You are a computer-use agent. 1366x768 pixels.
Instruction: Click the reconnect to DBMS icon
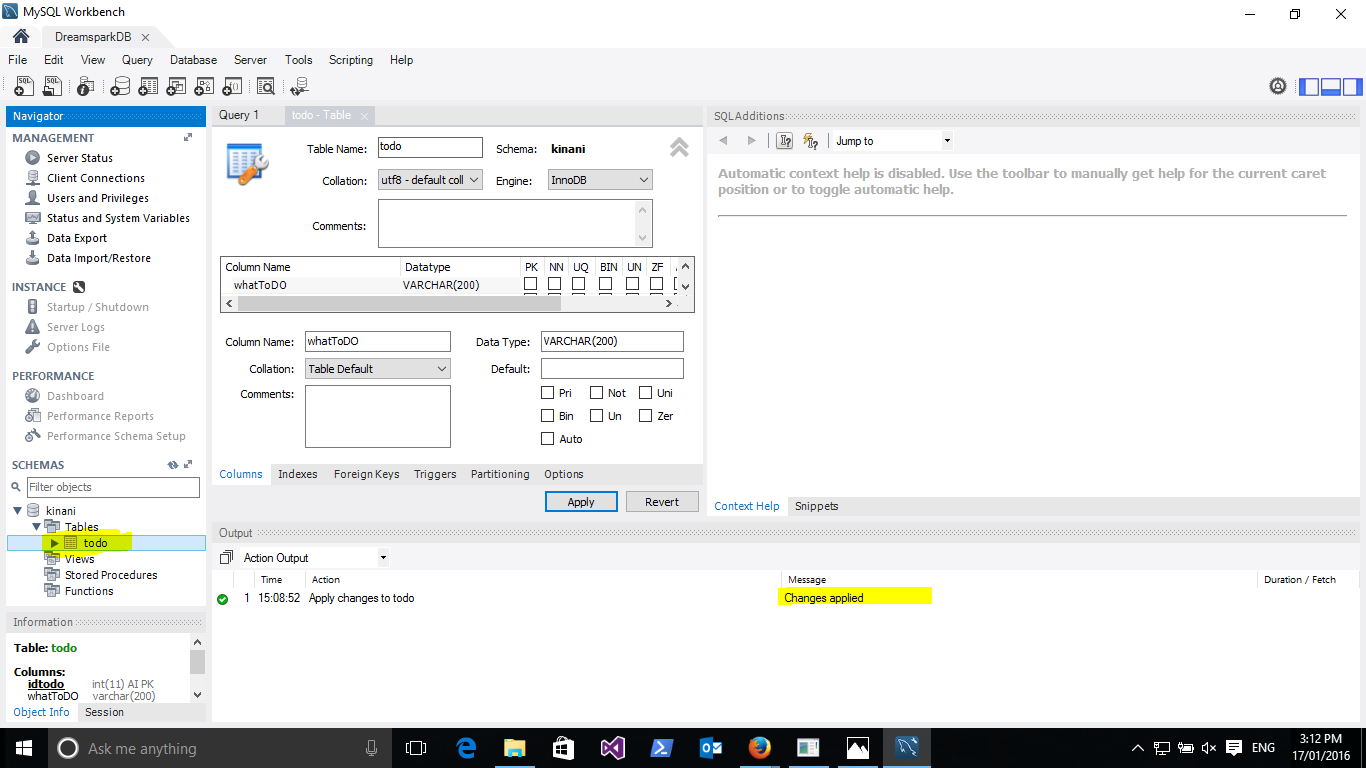(299, 87)
